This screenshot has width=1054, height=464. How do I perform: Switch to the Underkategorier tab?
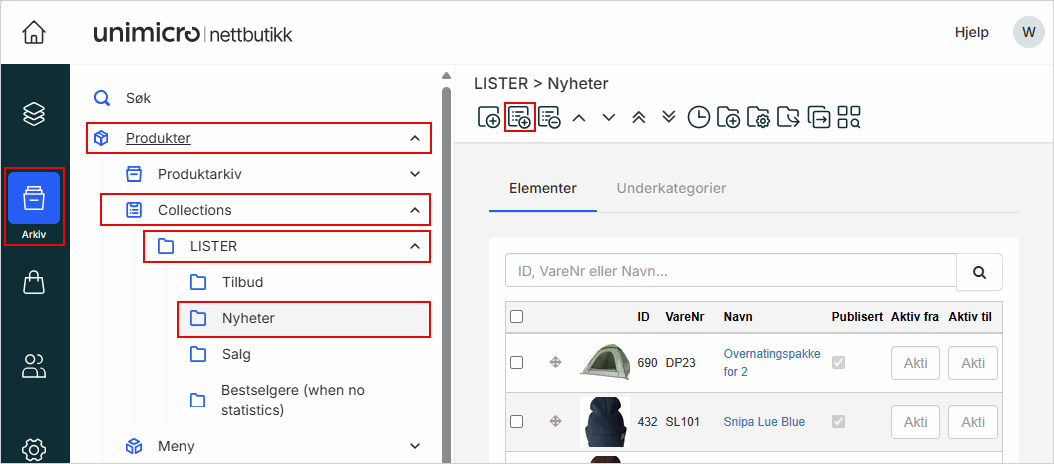(671, 188)
